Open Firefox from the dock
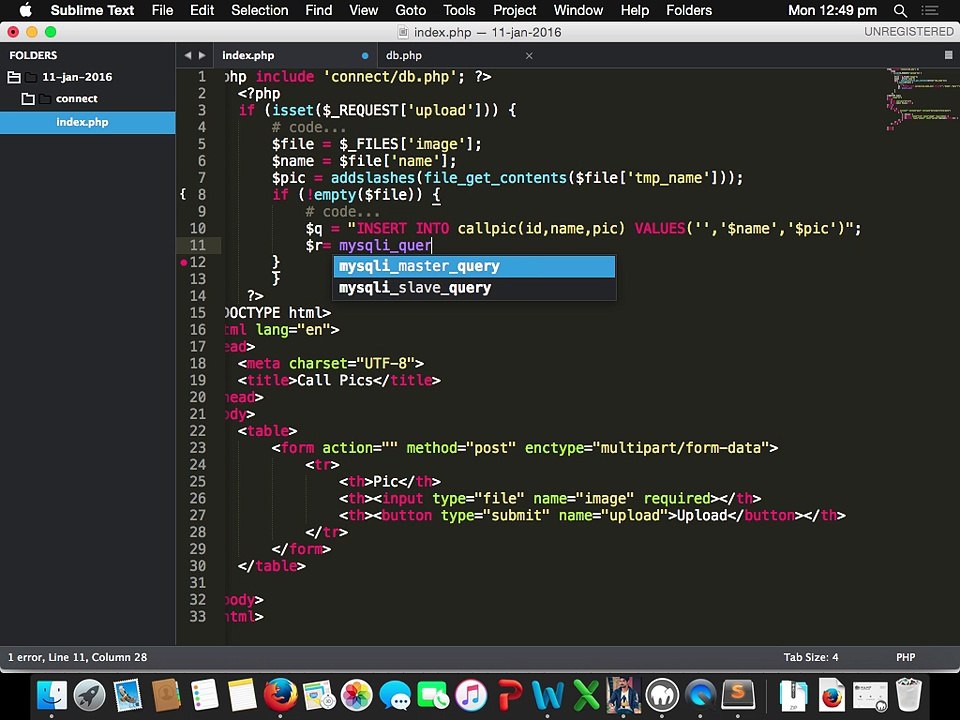960x720 pixels. 280,695
